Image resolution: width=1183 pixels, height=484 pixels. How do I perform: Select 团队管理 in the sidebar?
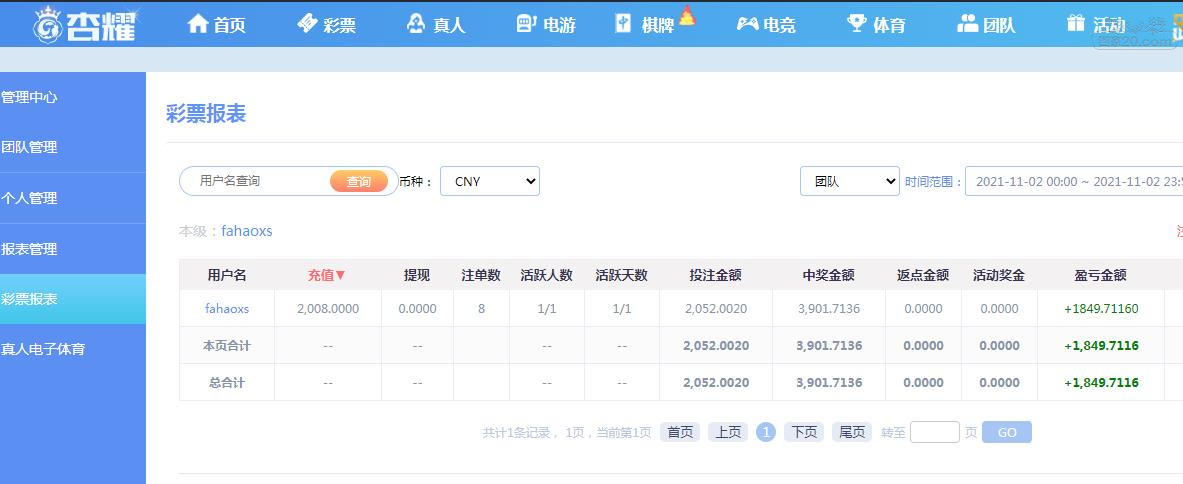pyautogui.click(x=72, y=148)
